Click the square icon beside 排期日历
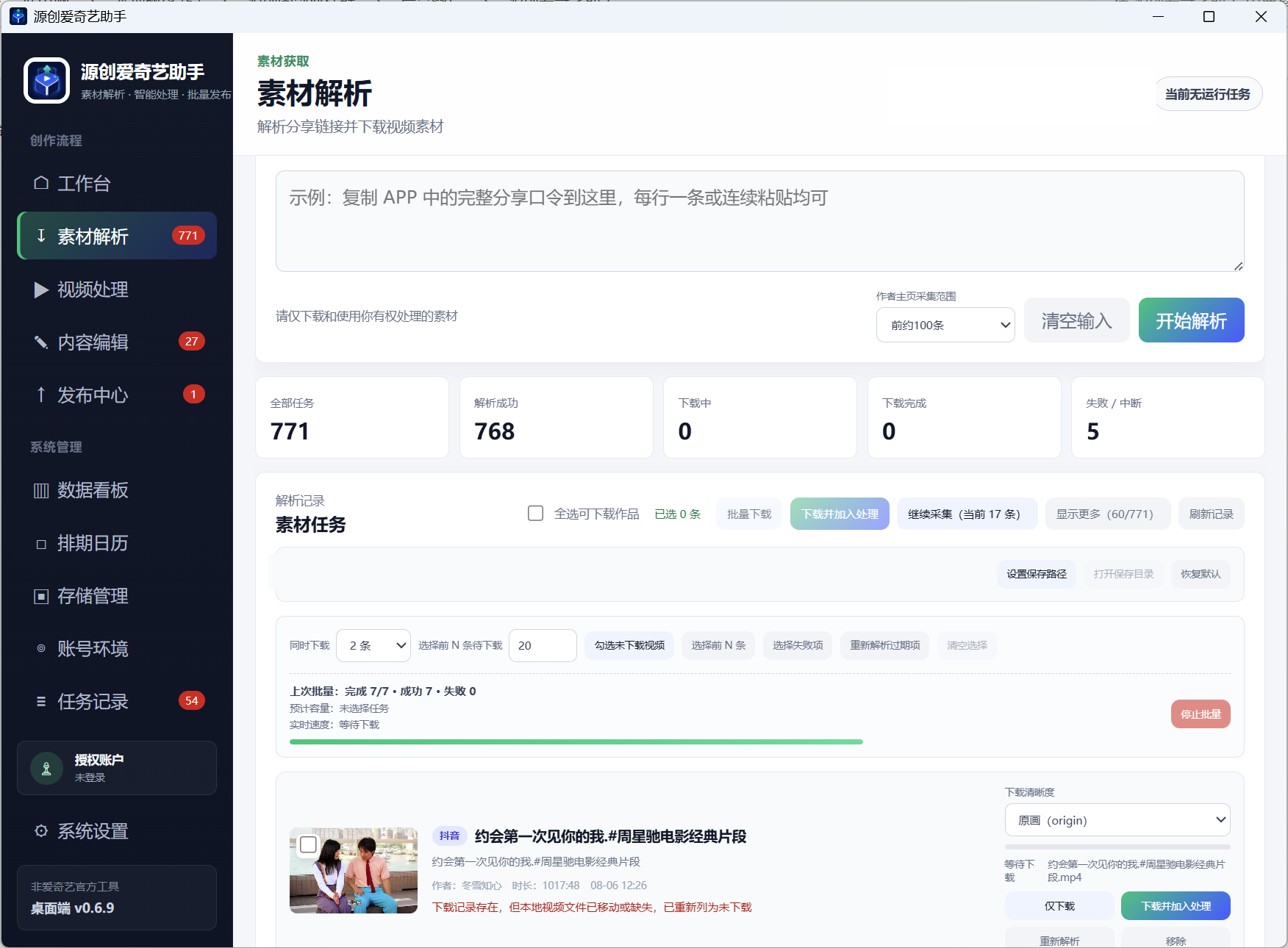1288x948 pixels. coord(41,544)
